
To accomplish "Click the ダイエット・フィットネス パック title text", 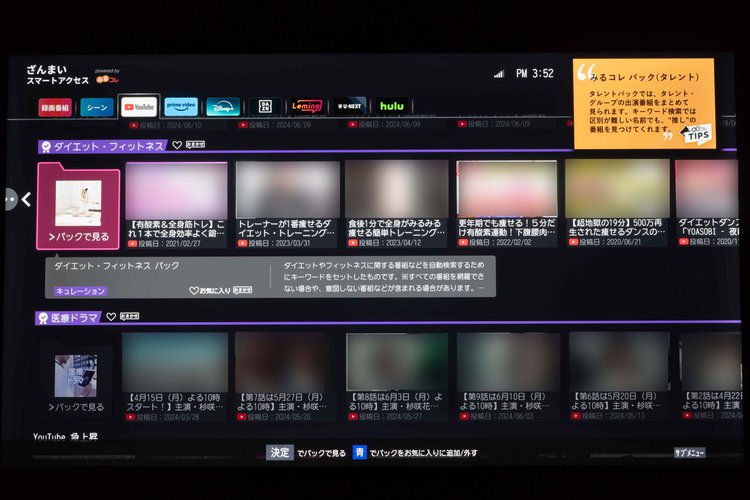I will click(x=116, y=266).
